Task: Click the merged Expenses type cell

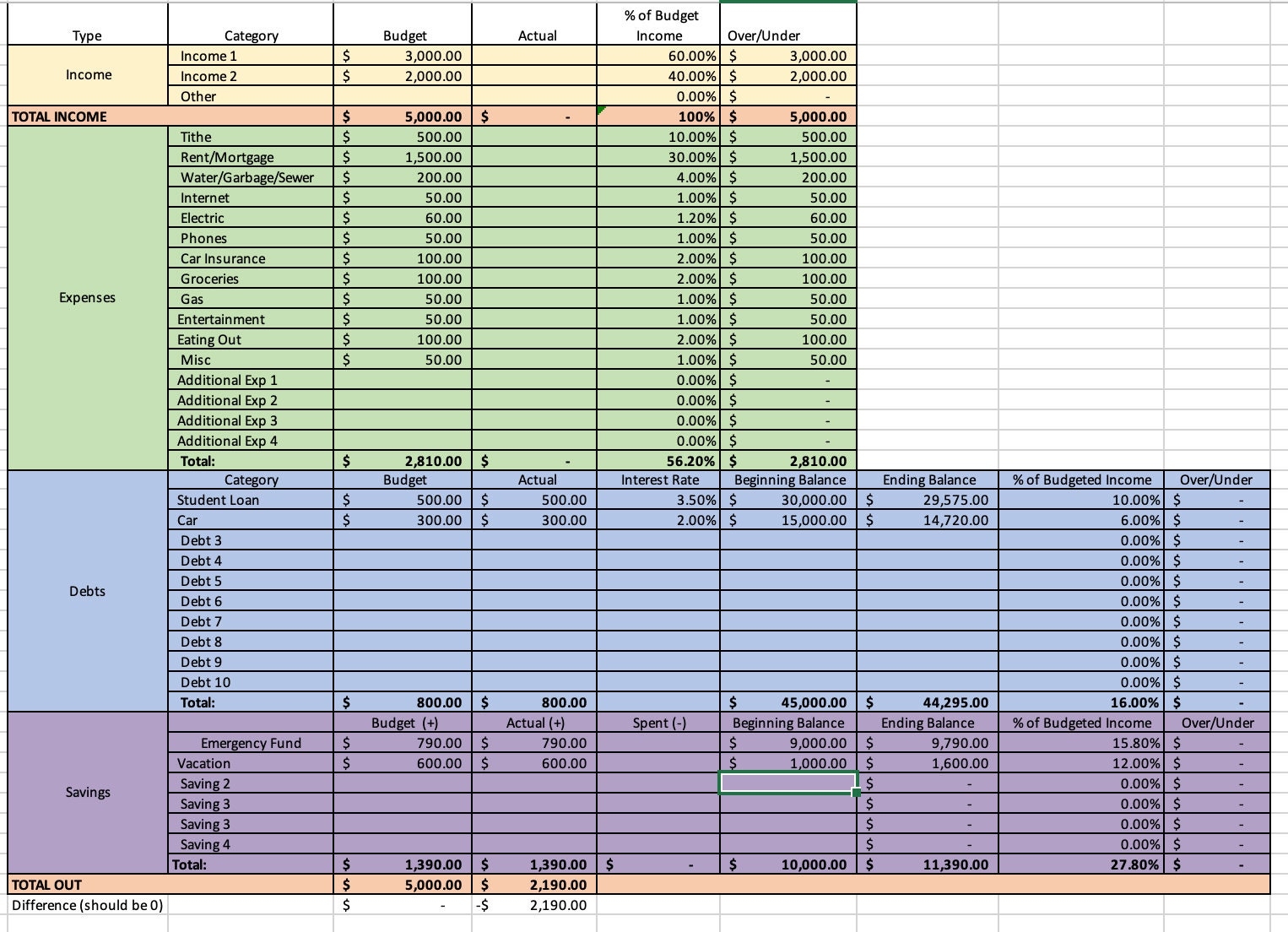Action: point(88,297)
